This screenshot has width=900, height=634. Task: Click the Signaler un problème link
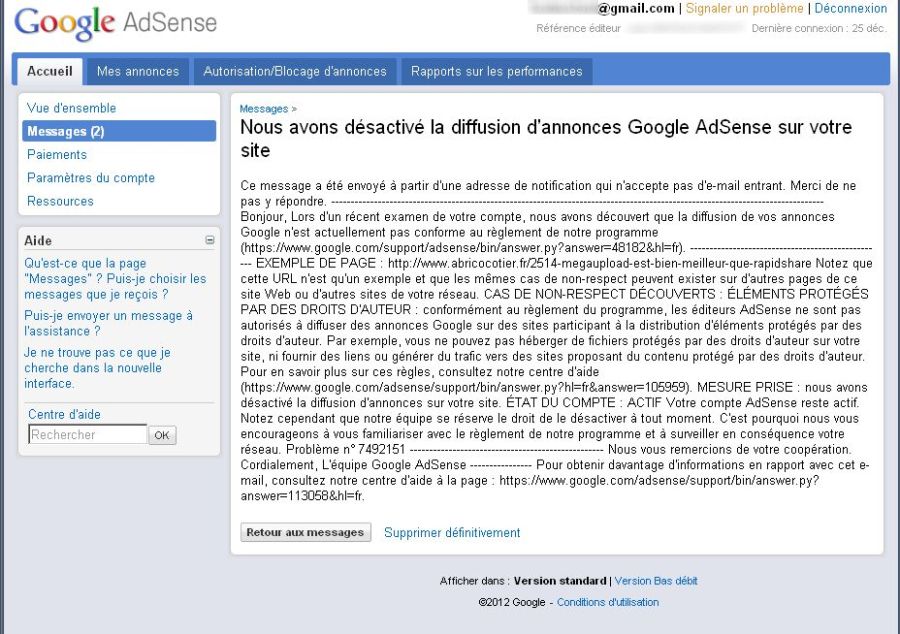tap(744, 9)
